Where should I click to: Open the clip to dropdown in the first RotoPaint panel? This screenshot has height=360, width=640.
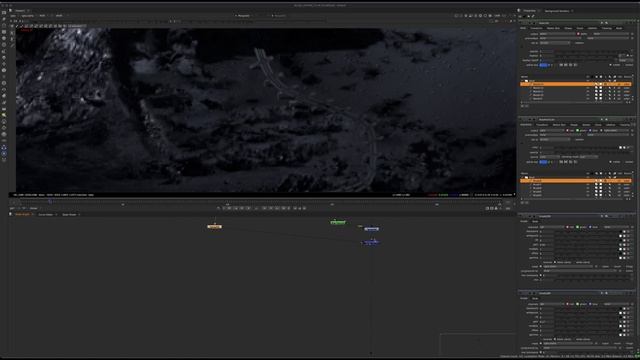[x=555, y=43]
